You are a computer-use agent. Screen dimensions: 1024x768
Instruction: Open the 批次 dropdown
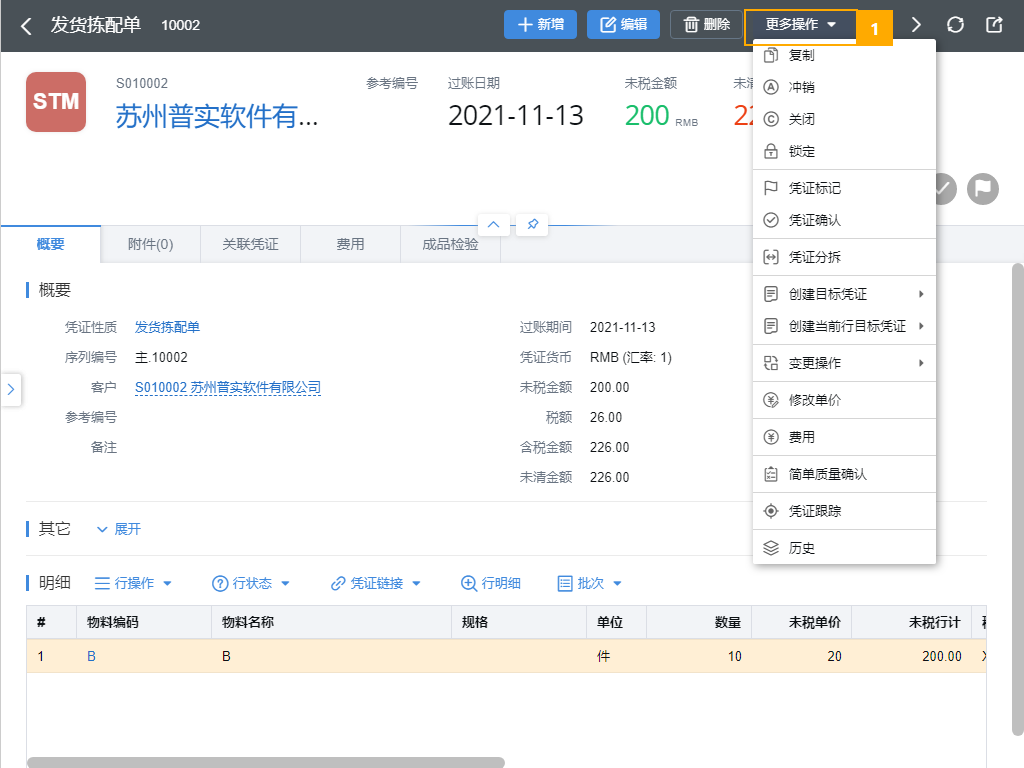(590, 583)
